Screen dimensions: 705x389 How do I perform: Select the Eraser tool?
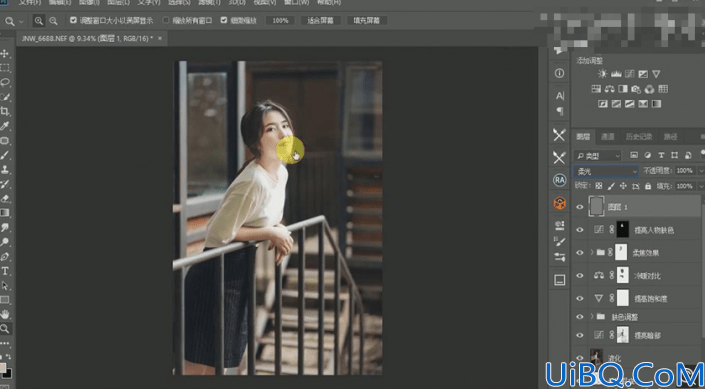[x=5, y=198]
